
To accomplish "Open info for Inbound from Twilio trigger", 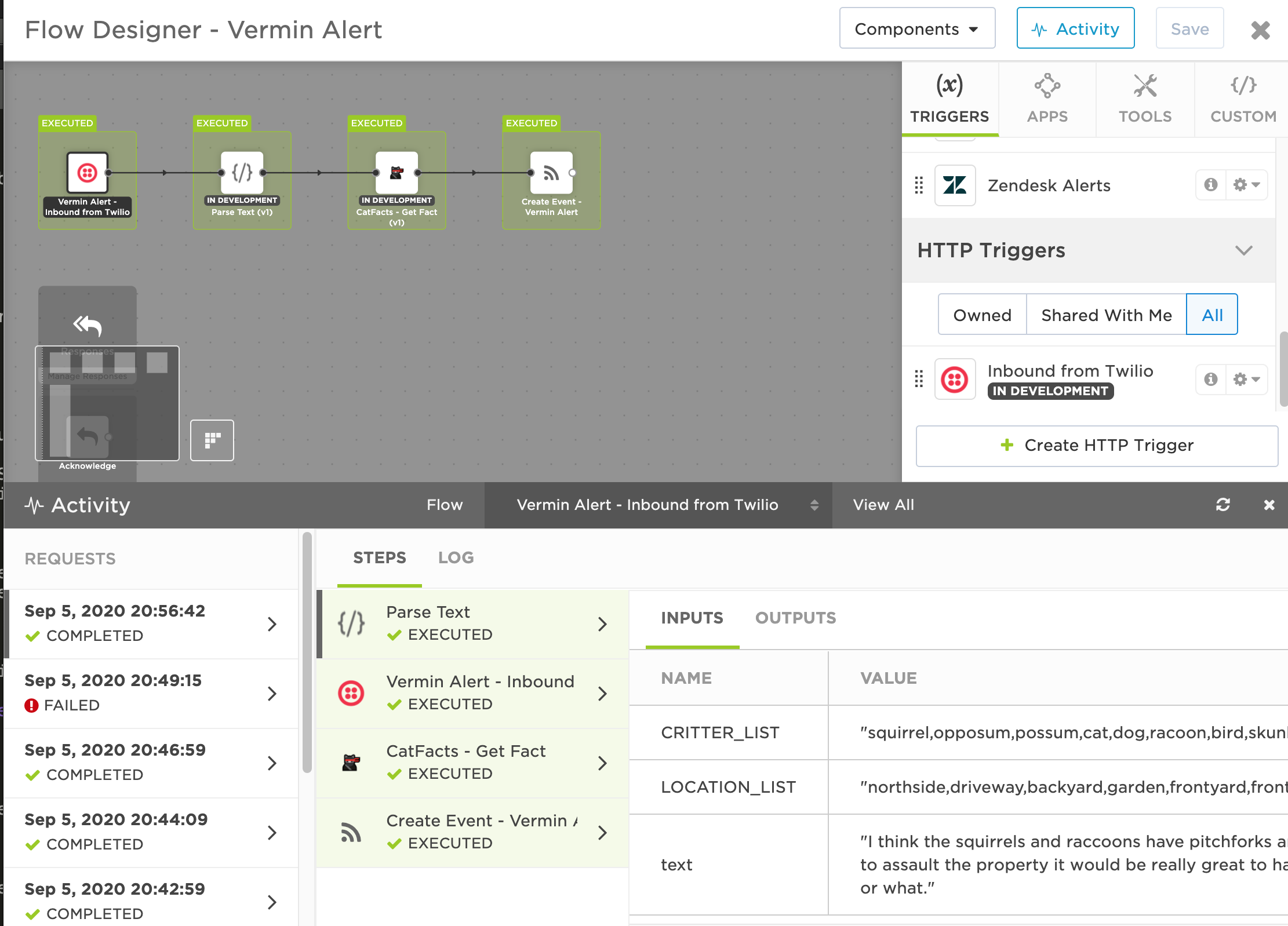I will tap(1210, 380).
